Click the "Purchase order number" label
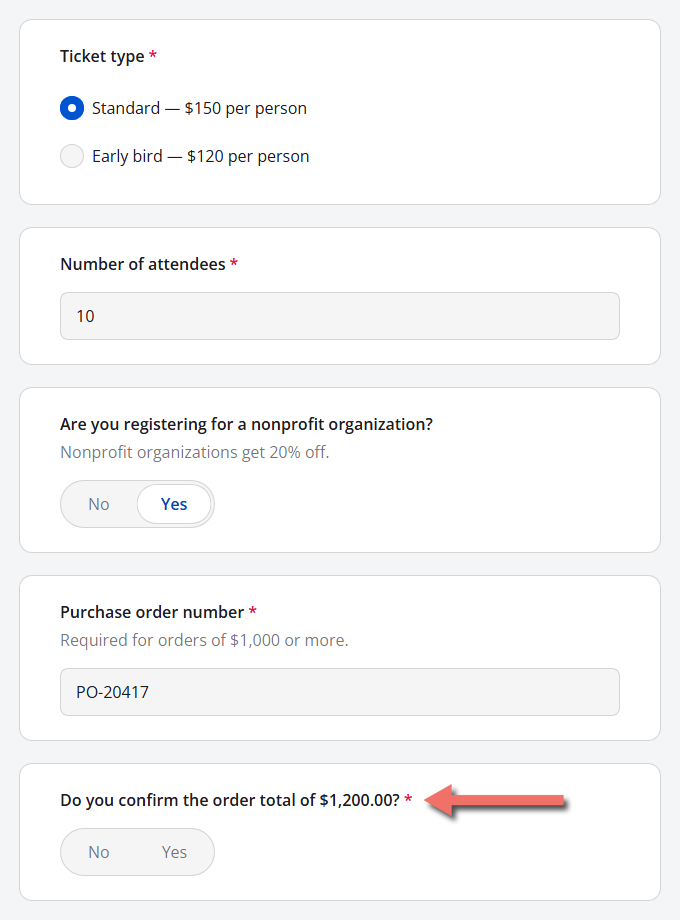Screen dimensions: 680x920 [152, 612]
